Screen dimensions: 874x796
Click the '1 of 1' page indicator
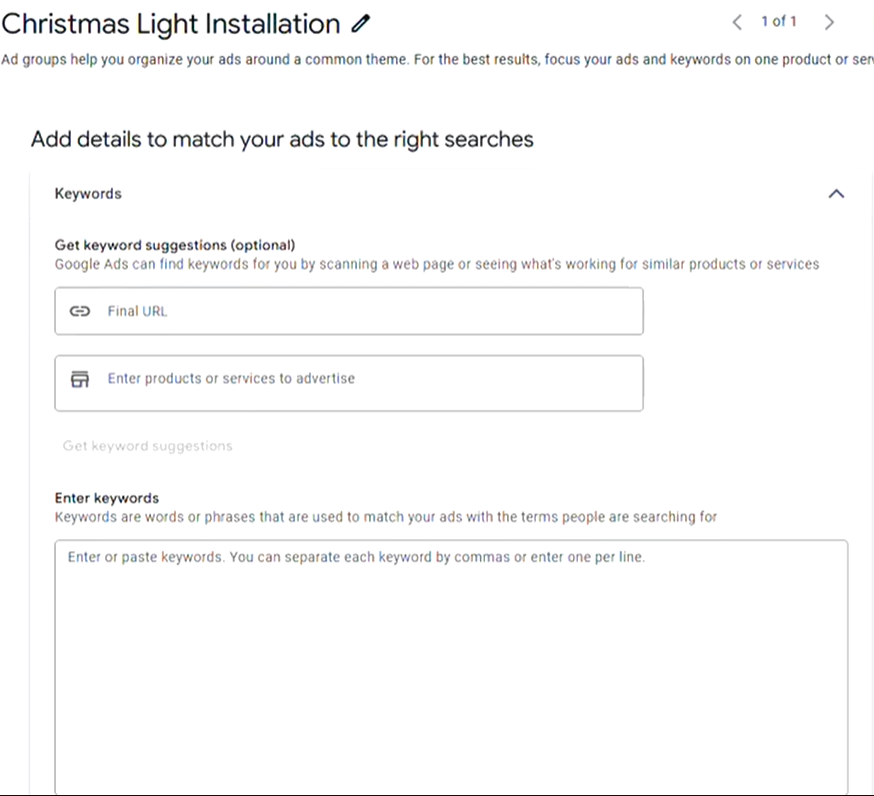click(x=779, y=22)
